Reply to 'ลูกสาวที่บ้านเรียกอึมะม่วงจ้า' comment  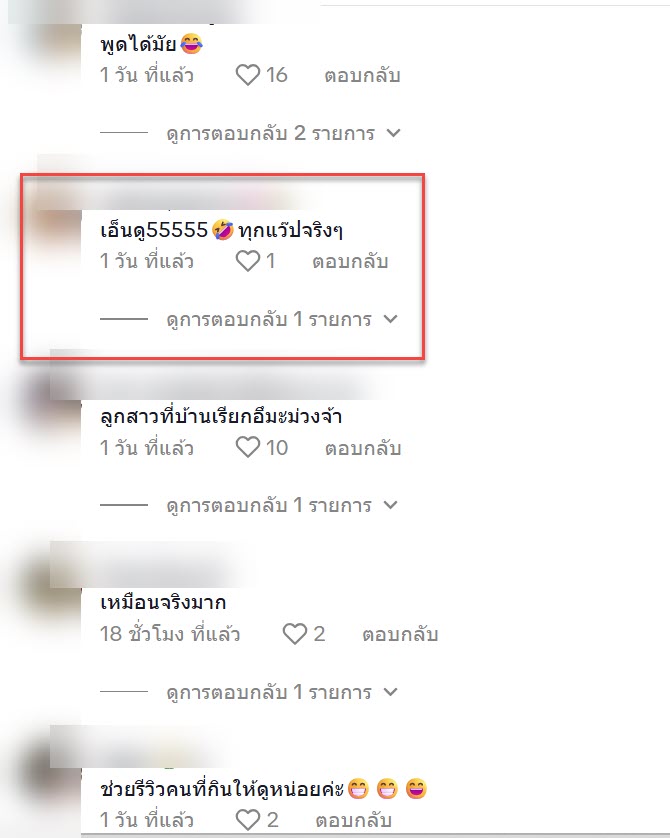(363, 448)
